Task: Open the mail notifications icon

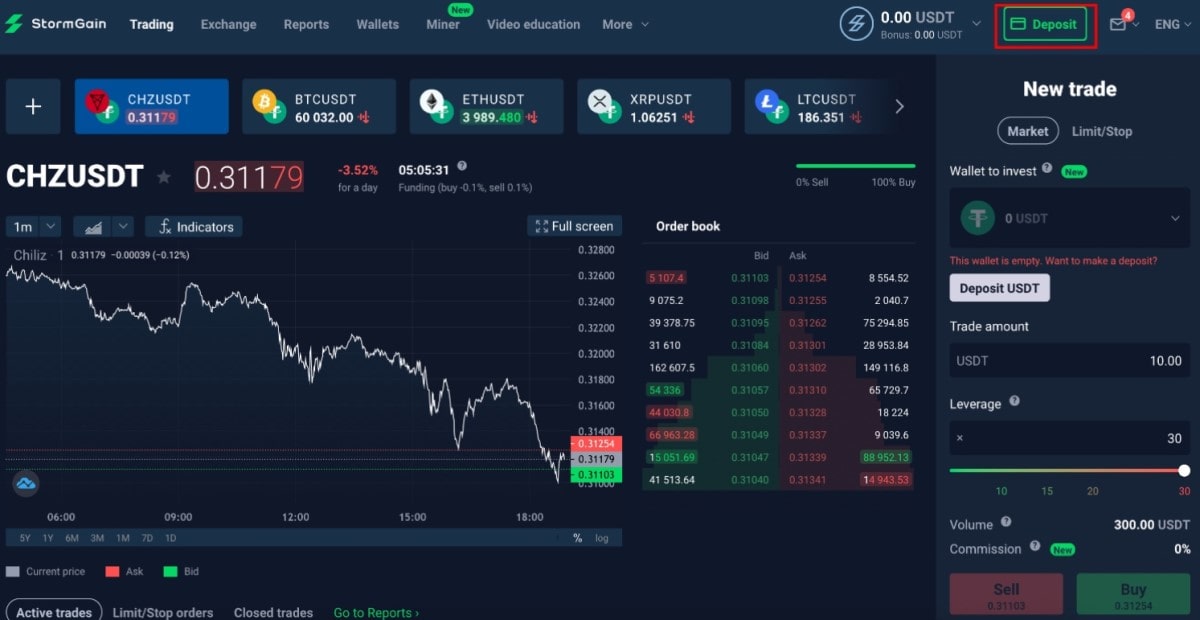Action: pos(1118,24)
